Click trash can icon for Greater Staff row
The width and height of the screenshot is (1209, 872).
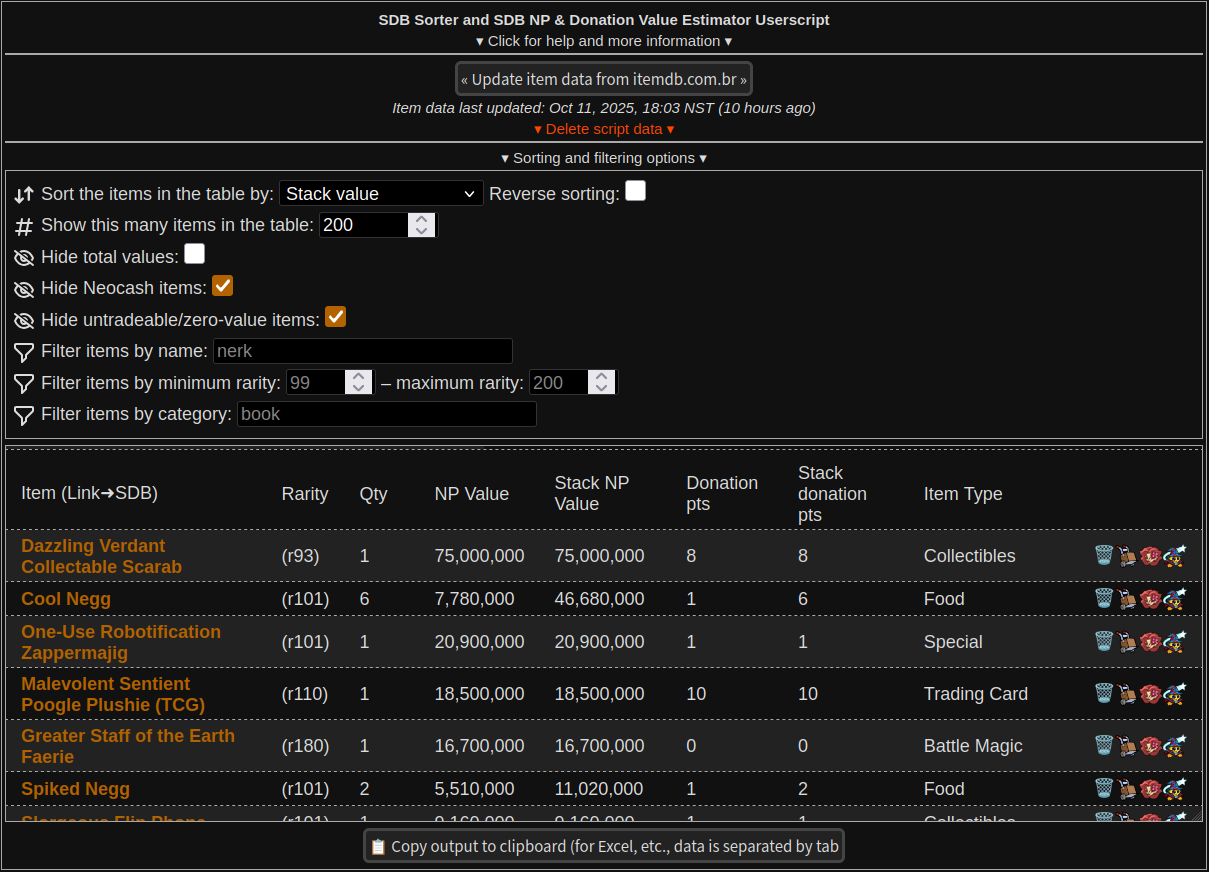pyautogui.click(x=1103, y=746)
